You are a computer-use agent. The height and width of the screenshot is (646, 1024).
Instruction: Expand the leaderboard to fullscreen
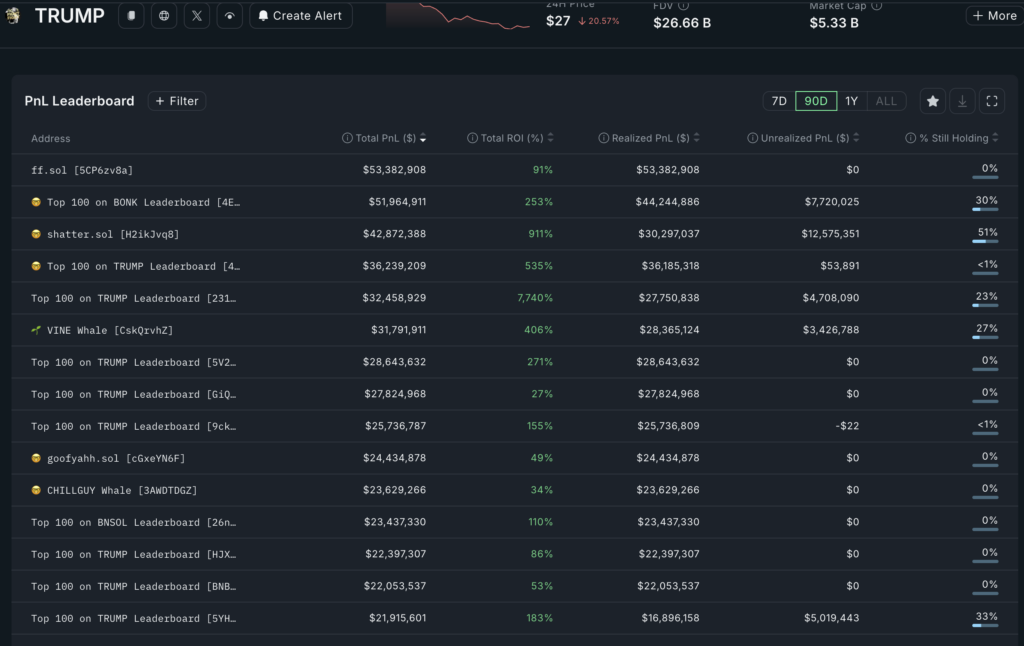tap(991, 100)
